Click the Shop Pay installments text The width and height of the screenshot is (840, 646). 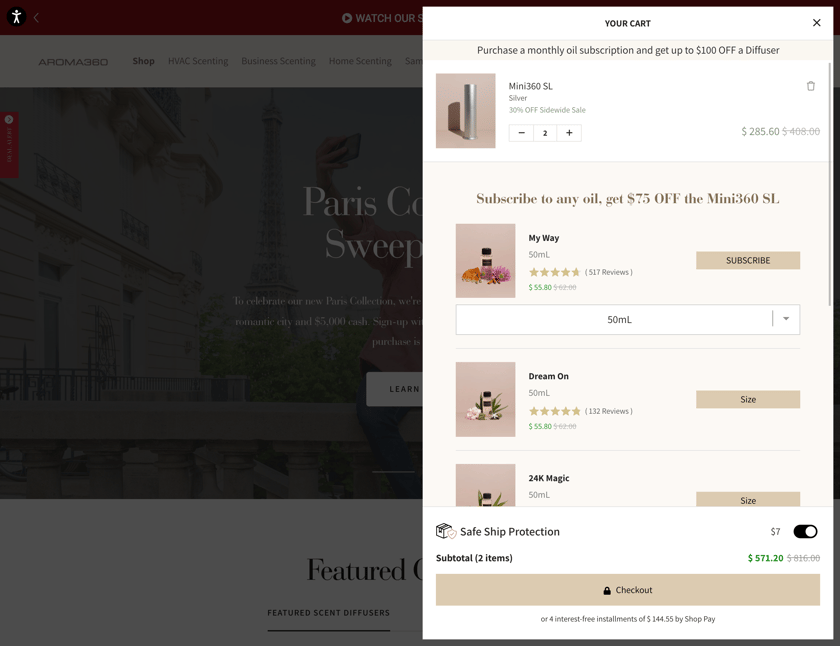[627, 619]
